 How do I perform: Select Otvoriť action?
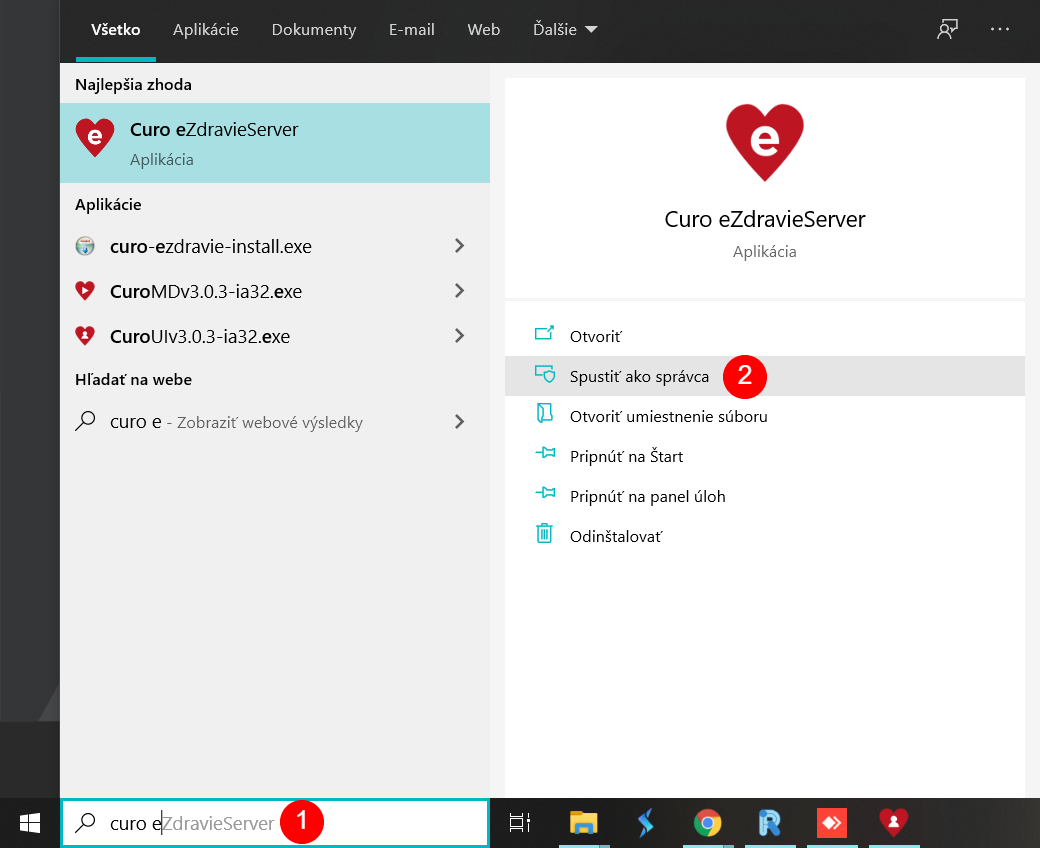[x=765, y=336]
